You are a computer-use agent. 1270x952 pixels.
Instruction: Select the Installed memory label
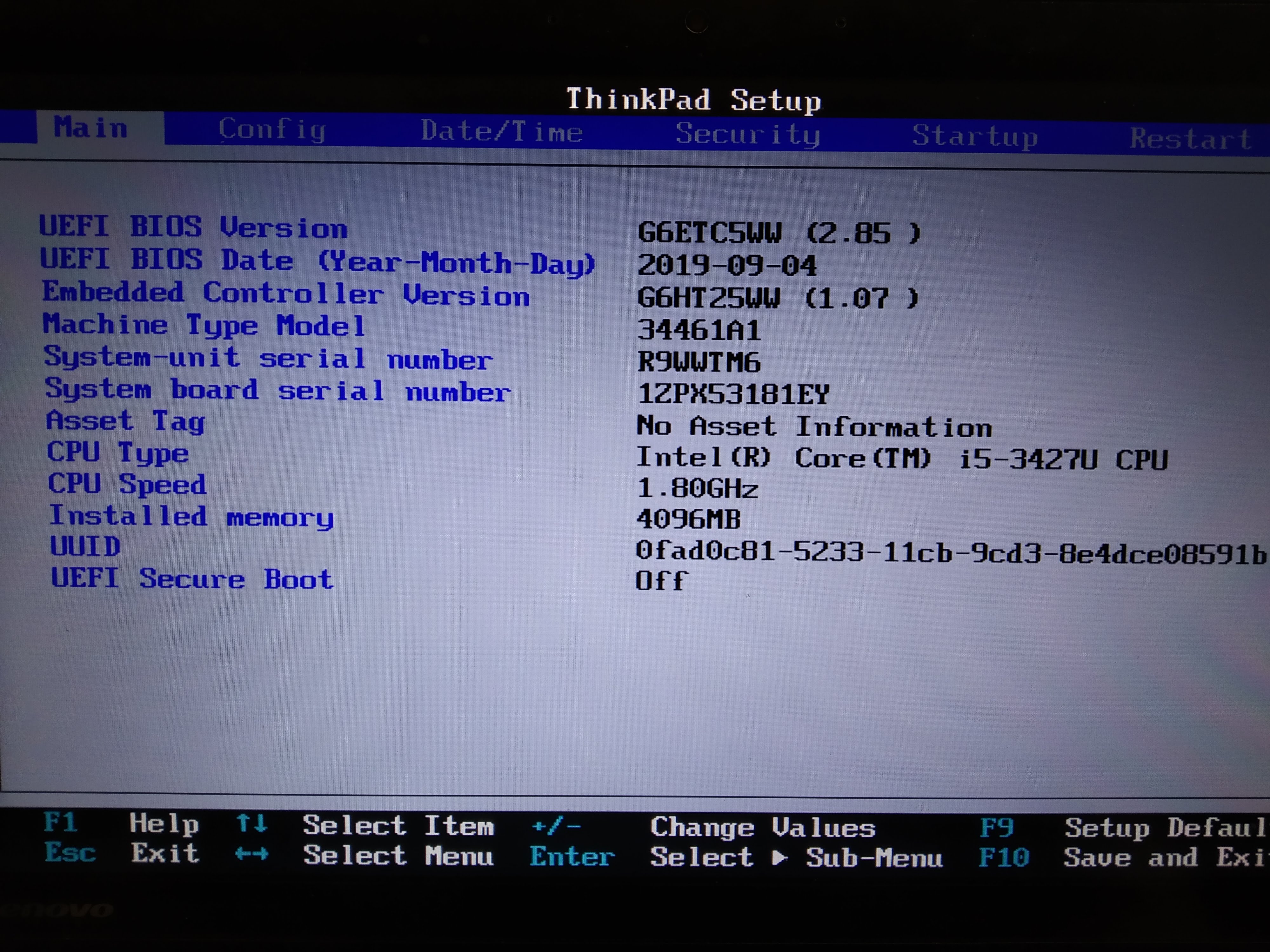click(x=191, y=516)
